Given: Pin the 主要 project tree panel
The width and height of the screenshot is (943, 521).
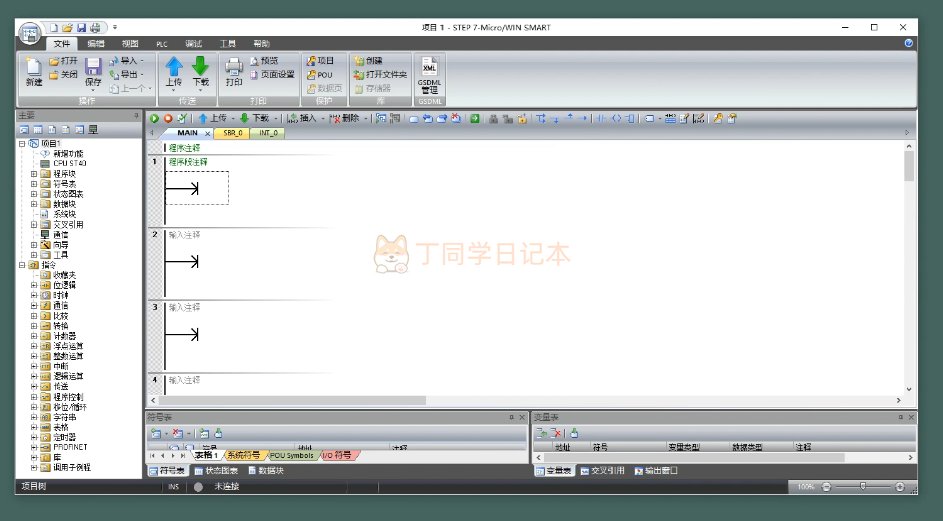Looking at the screenshot, I should click(x=136, y=116).
